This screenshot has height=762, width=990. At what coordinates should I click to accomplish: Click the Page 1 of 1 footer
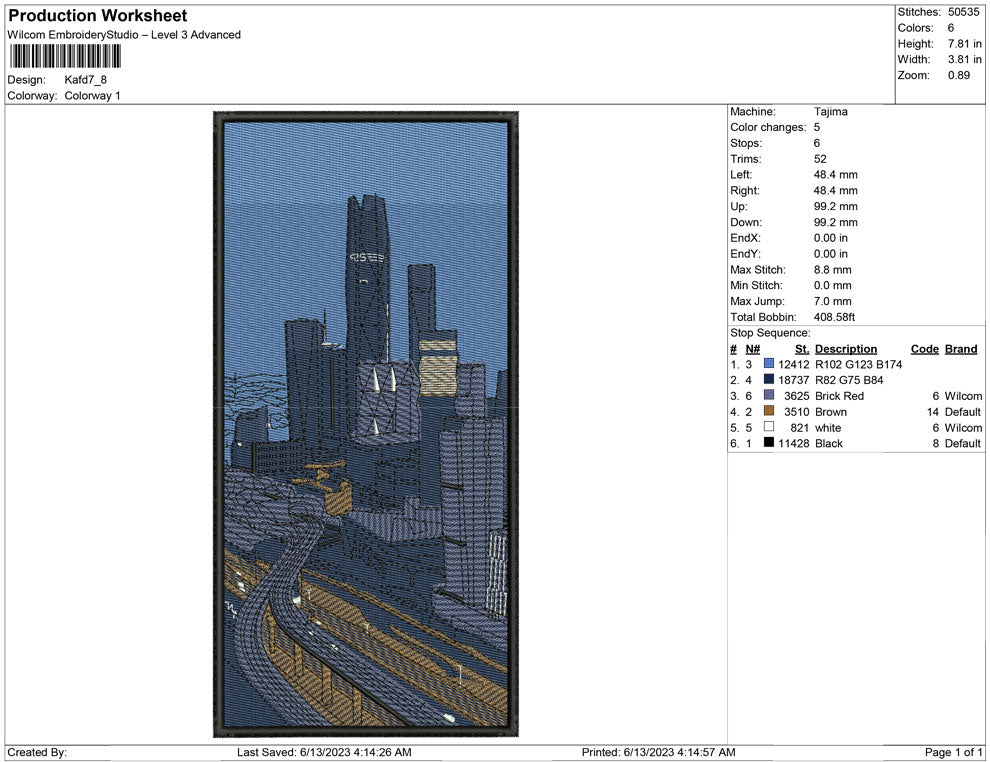click(953, 752)
